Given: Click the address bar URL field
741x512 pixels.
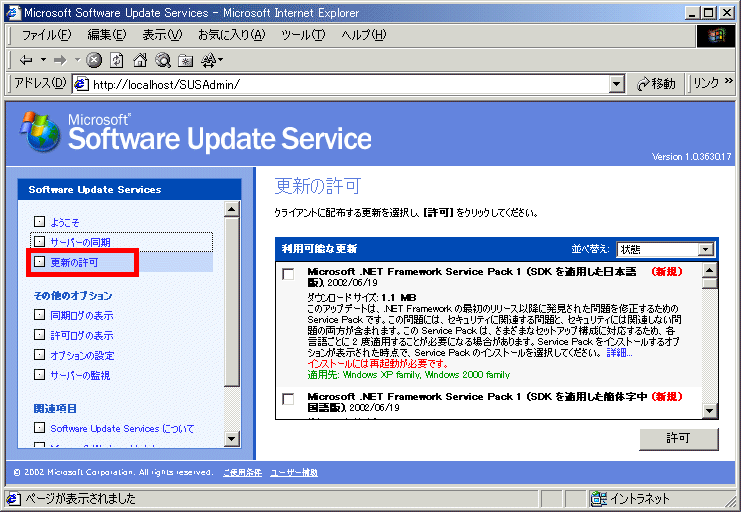Looking at the screenshot, I should click(x=340, y=84).
